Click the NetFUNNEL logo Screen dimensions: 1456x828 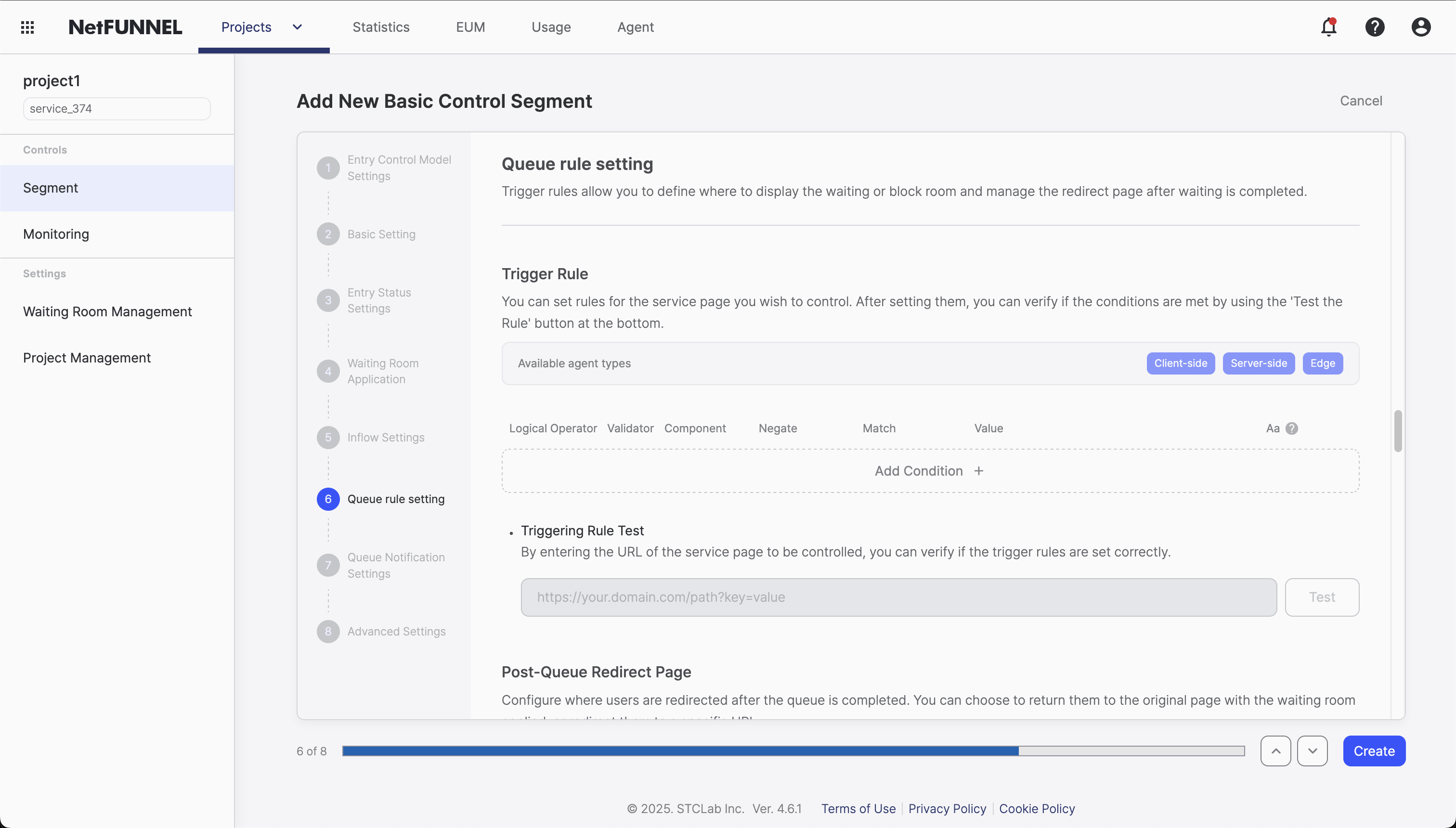point(125,26)
